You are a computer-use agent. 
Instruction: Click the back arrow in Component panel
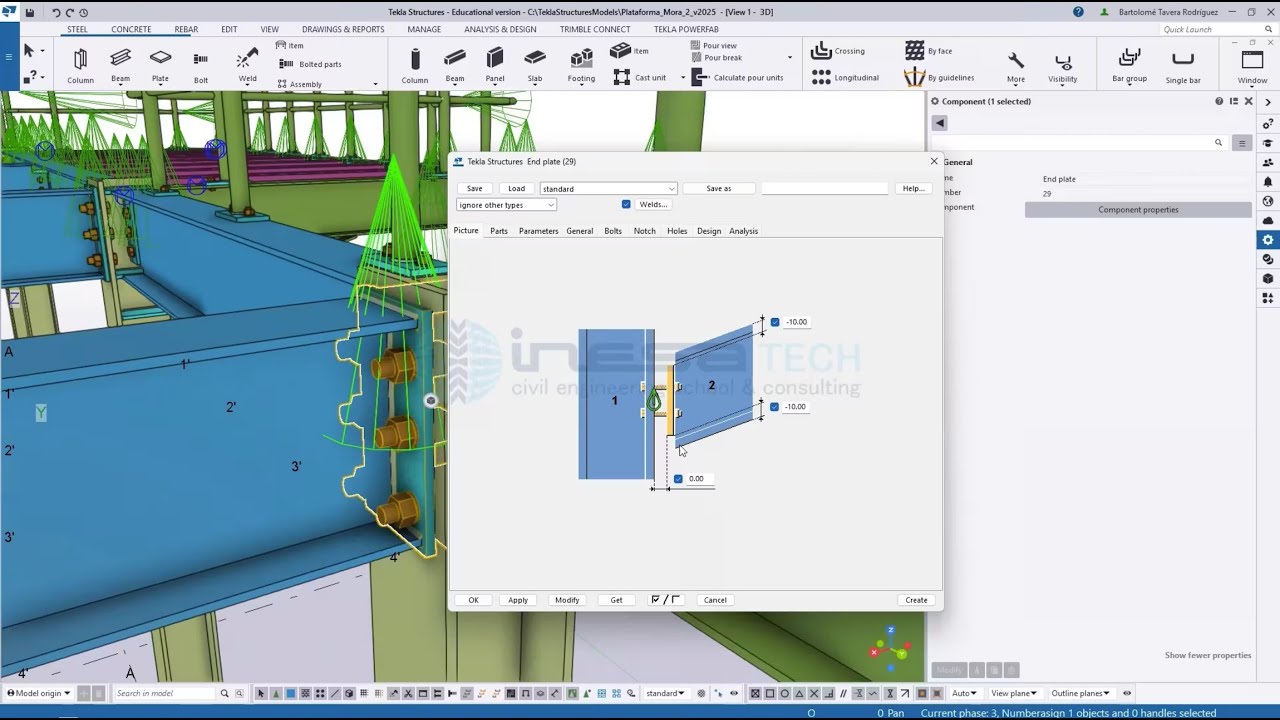point(939,122)
